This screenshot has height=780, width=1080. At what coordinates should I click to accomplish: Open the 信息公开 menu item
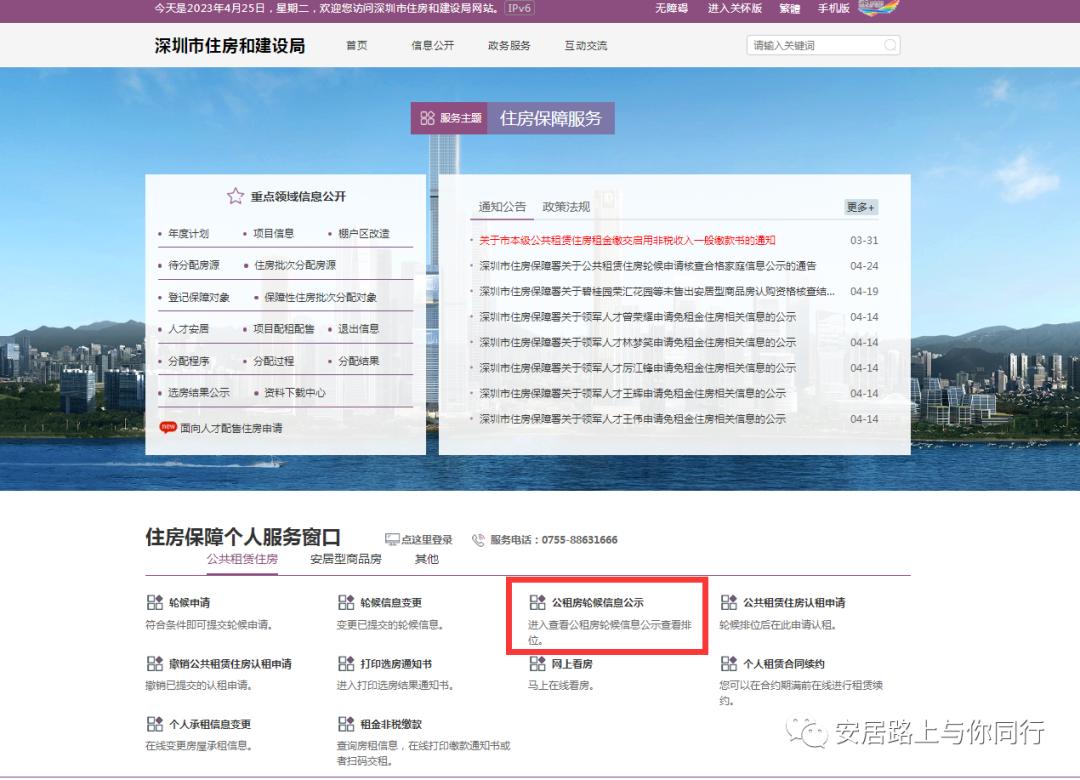point(432,45)
